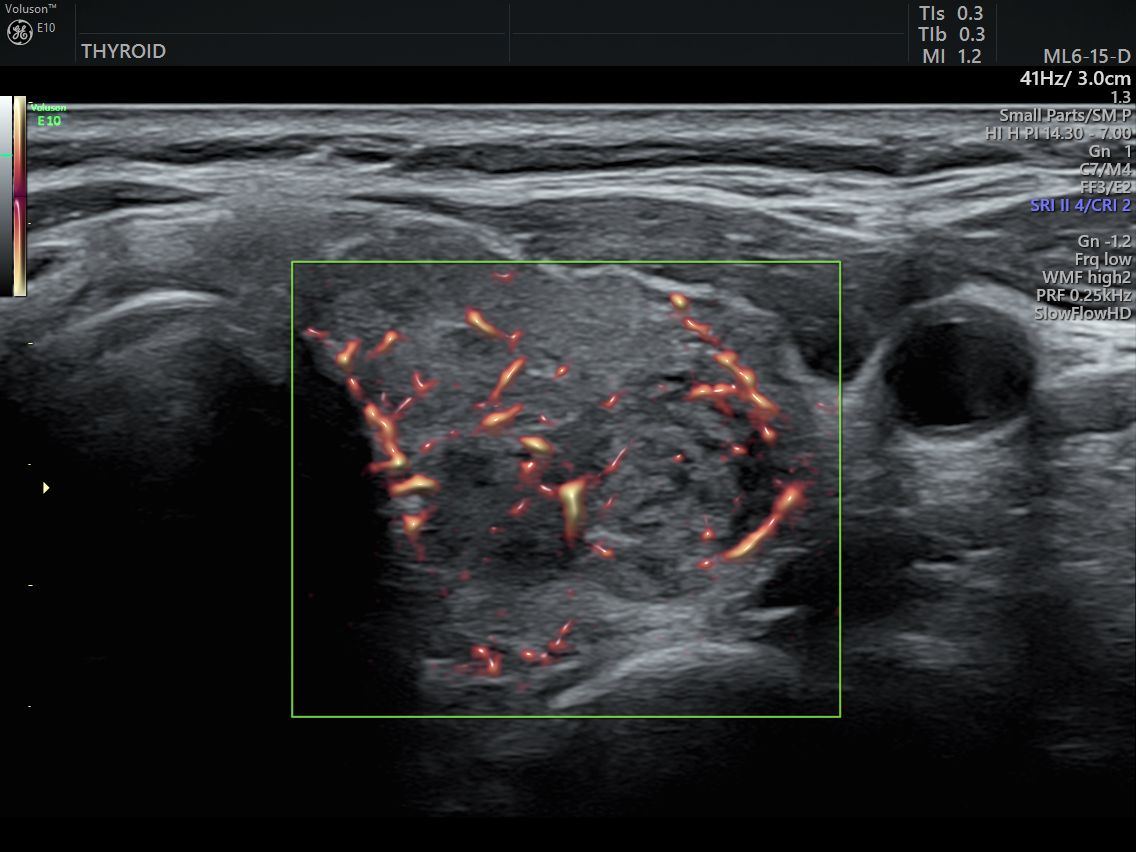Viewport: 1136px width, 852px height.
Task: Click the Doppler gain Gn -1.2 value
Action: [x=1104, y=242]
